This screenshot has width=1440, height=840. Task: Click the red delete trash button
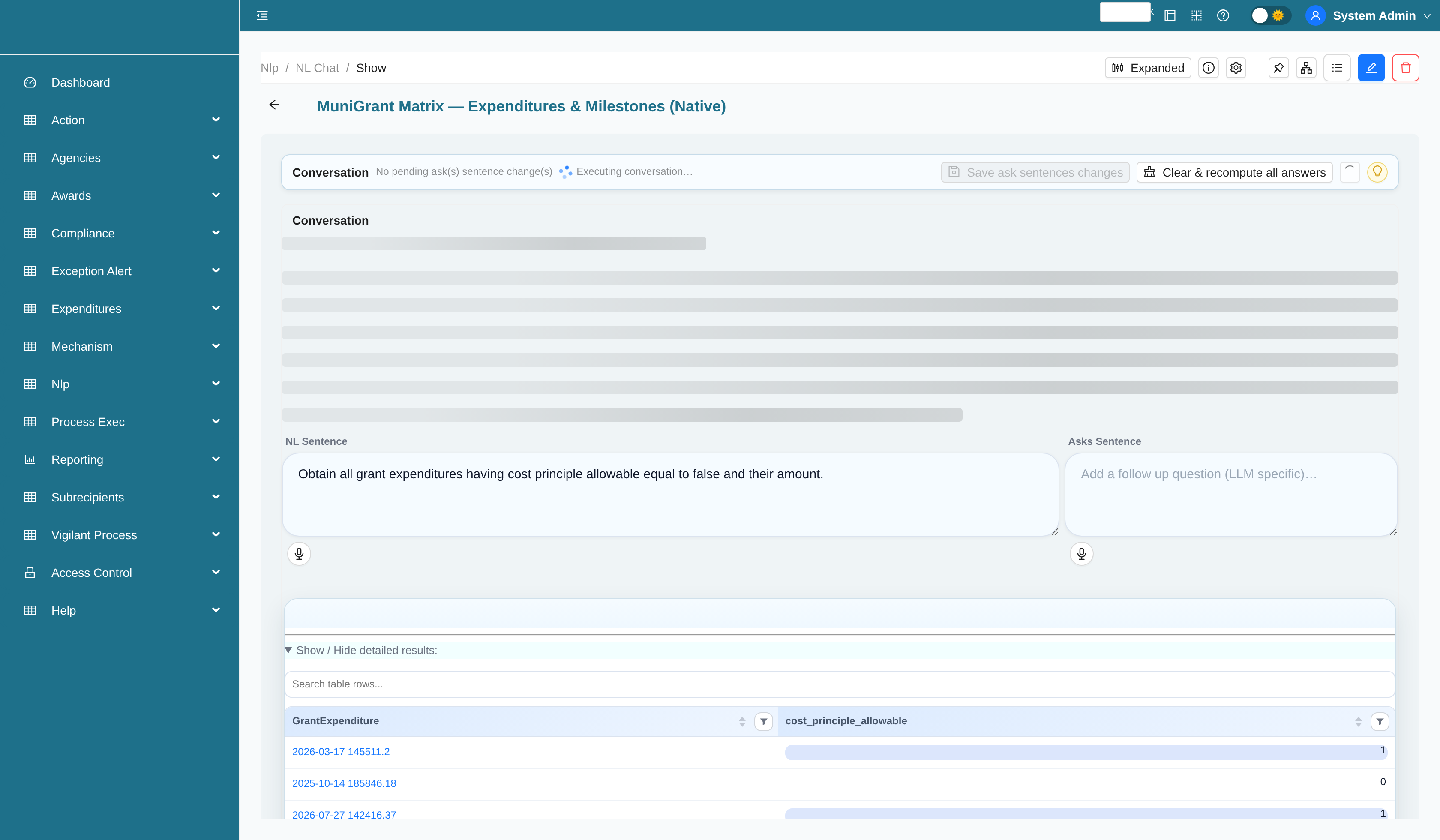1405,68
